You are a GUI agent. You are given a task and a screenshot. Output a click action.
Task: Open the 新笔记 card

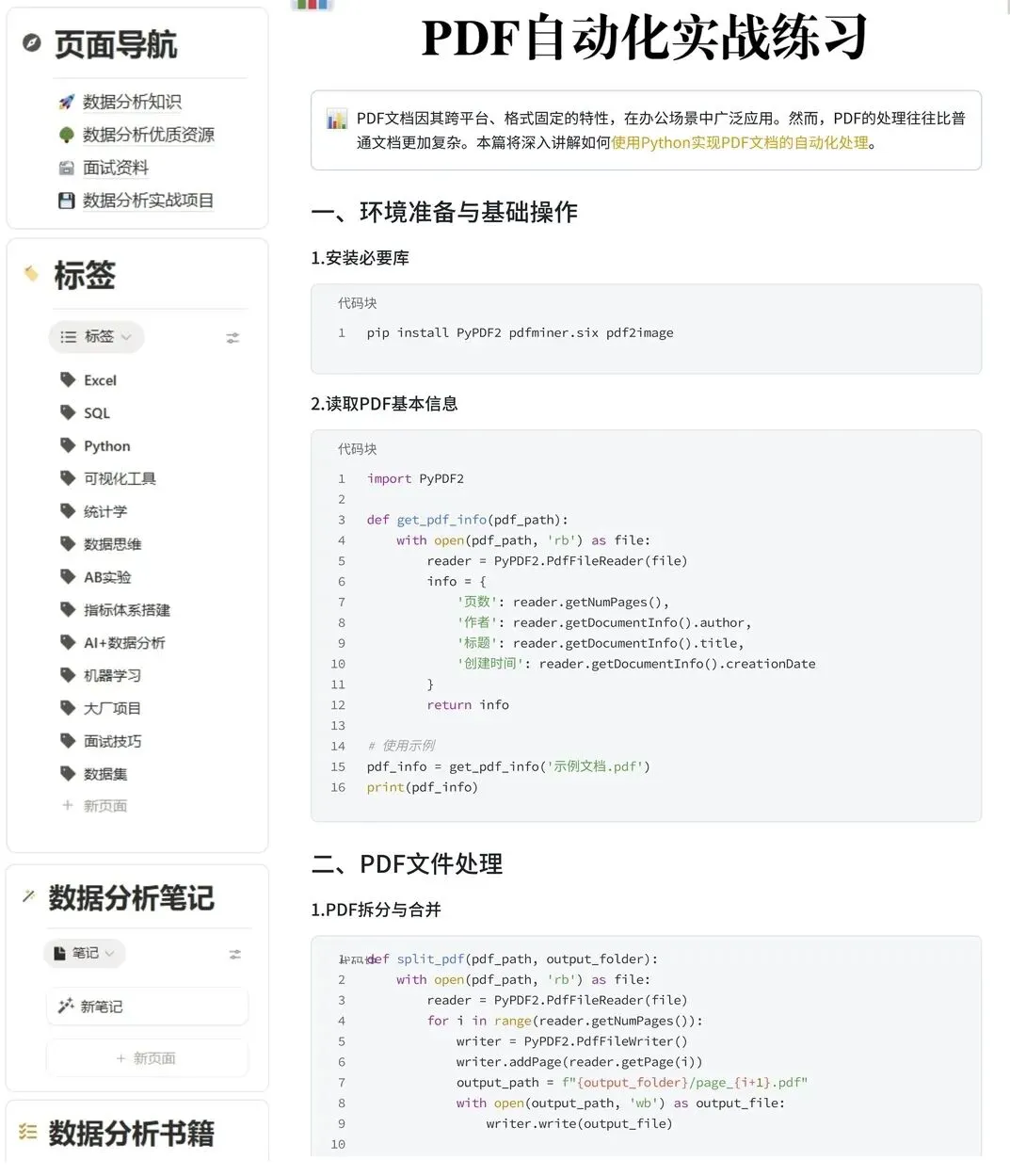coord(147,1007)
